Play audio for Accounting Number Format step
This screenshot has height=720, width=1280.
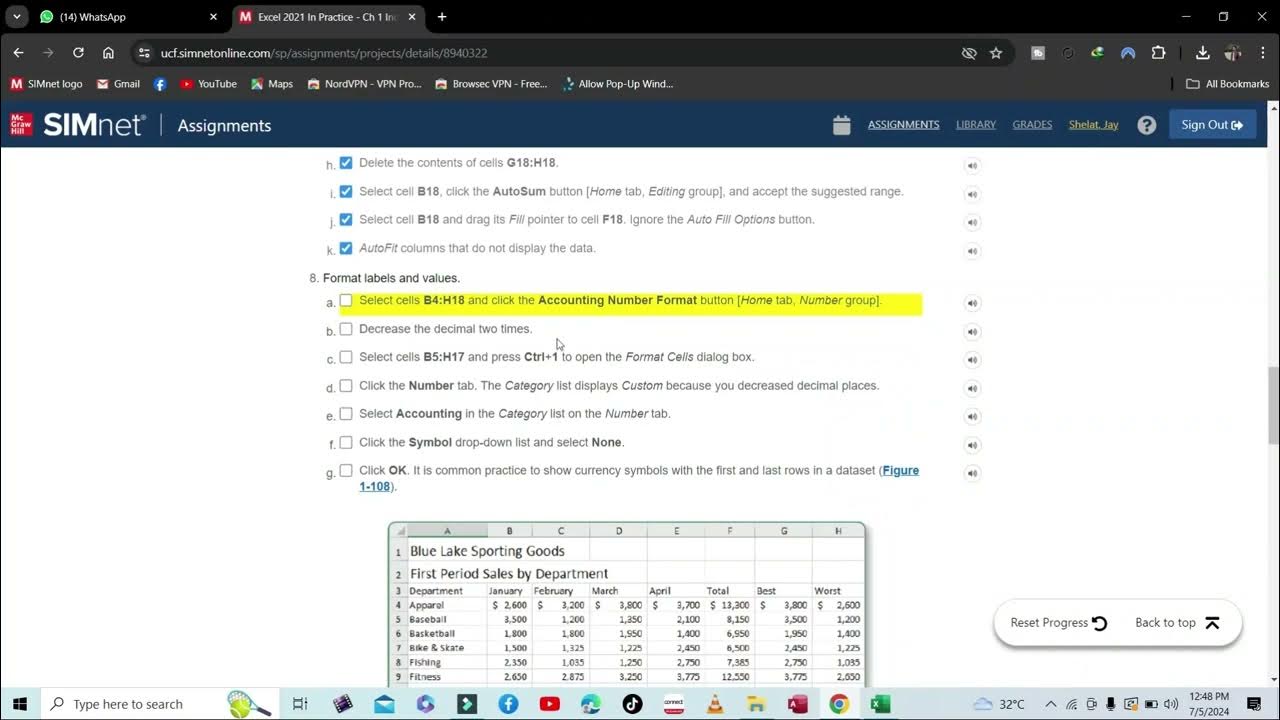pyautogui.click(x=971, y=303)
